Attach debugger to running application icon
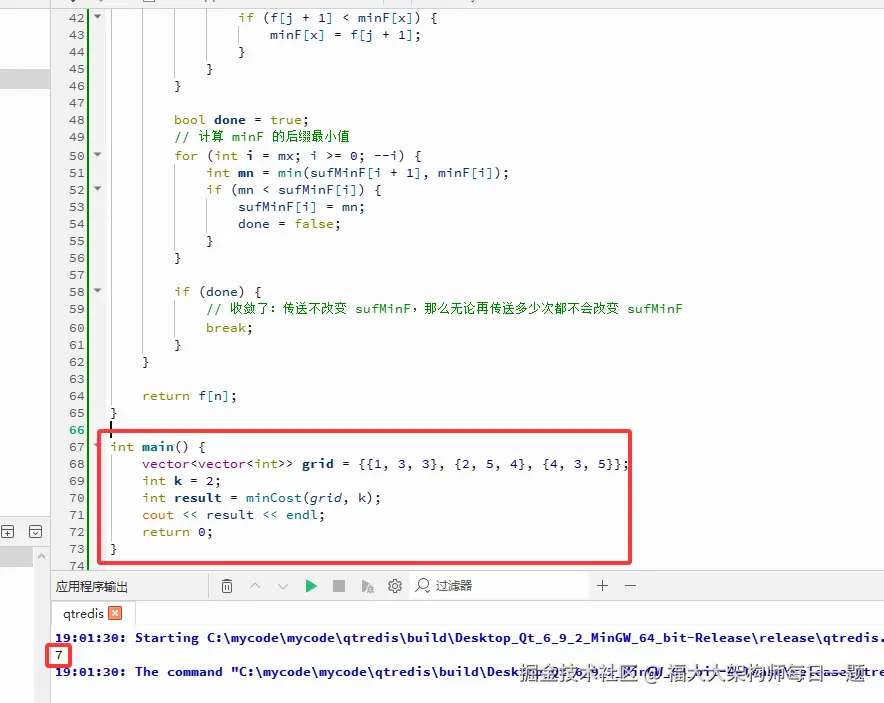 click(367, 586)
